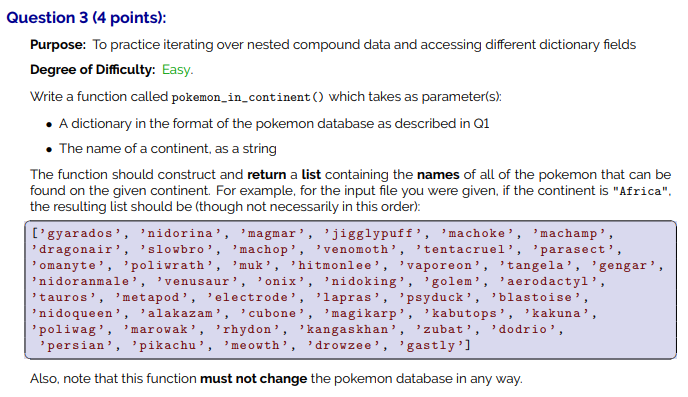The height and width of the screenshot is (397, 688).
Task: Click 'venomoth' in the code box
Action: click(355, 250)
